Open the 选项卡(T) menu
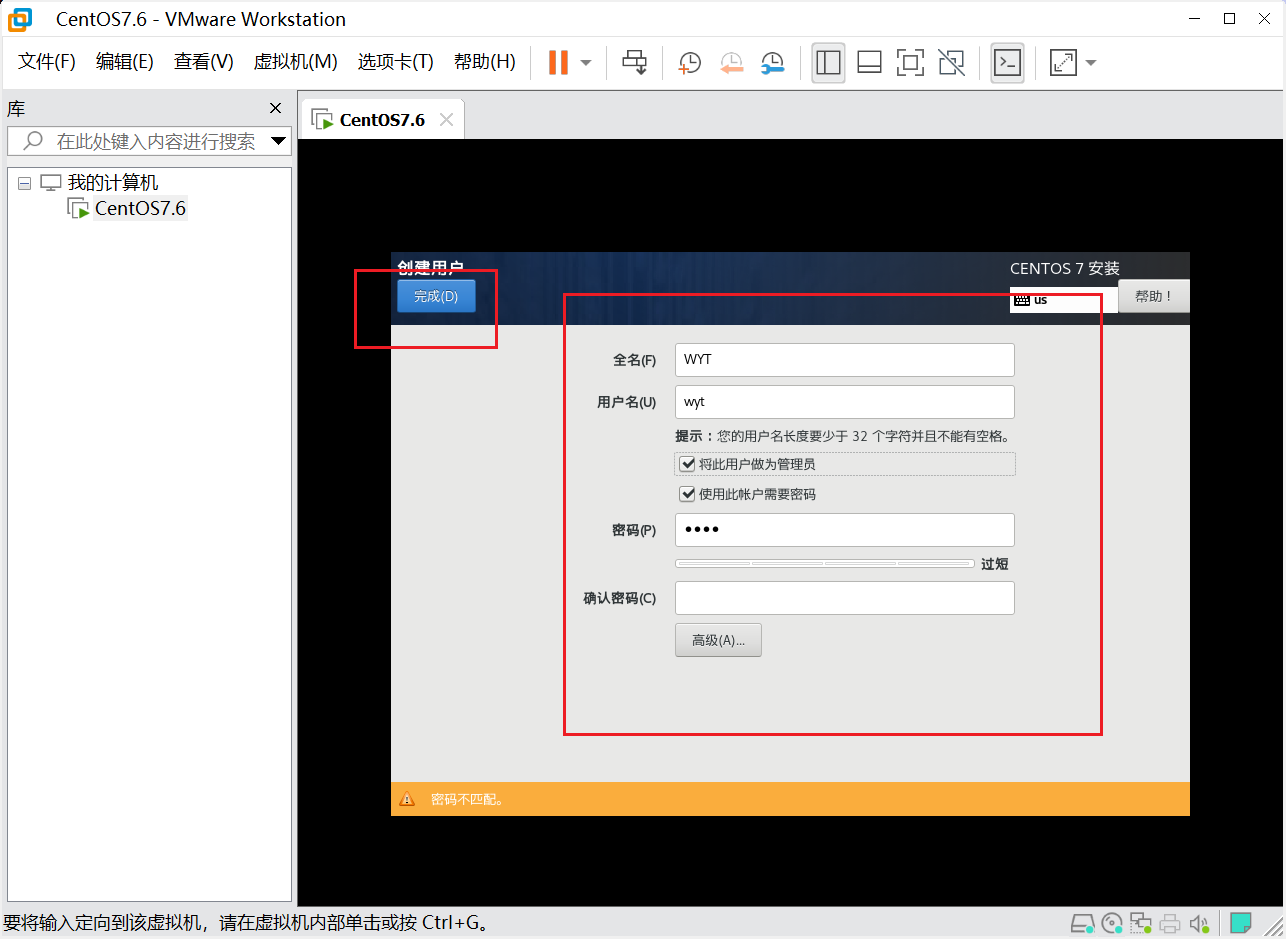Image resolution: width=1286 pixels, height=939 pixels. pos(396,62)
